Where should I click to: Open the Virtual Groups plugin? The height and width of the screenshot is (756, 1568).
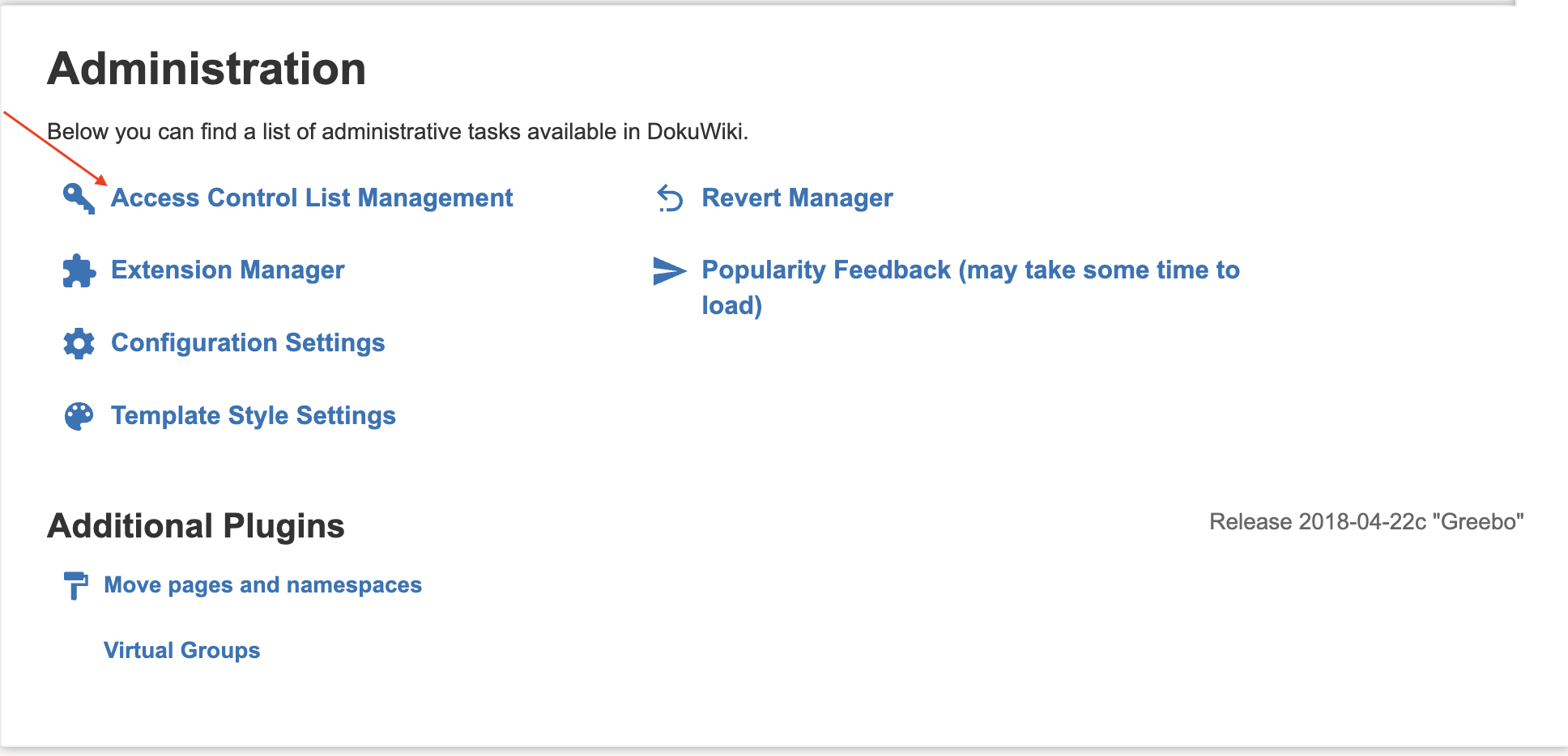(x=181, y=651)
